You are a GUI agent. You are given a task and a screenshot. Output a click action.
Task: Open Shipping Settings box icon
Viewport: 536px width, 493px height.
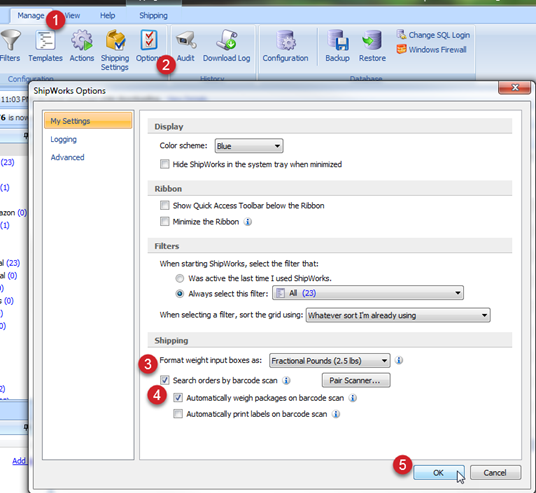(115, 40)
